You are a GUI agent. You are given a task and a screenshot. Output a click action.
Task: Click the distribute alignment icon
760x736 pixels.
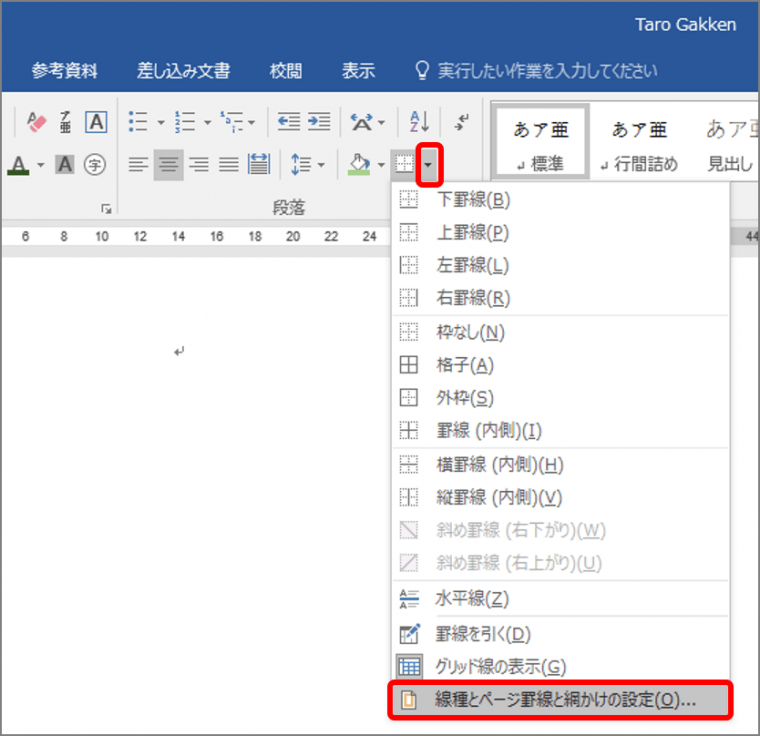coord(259,164)
